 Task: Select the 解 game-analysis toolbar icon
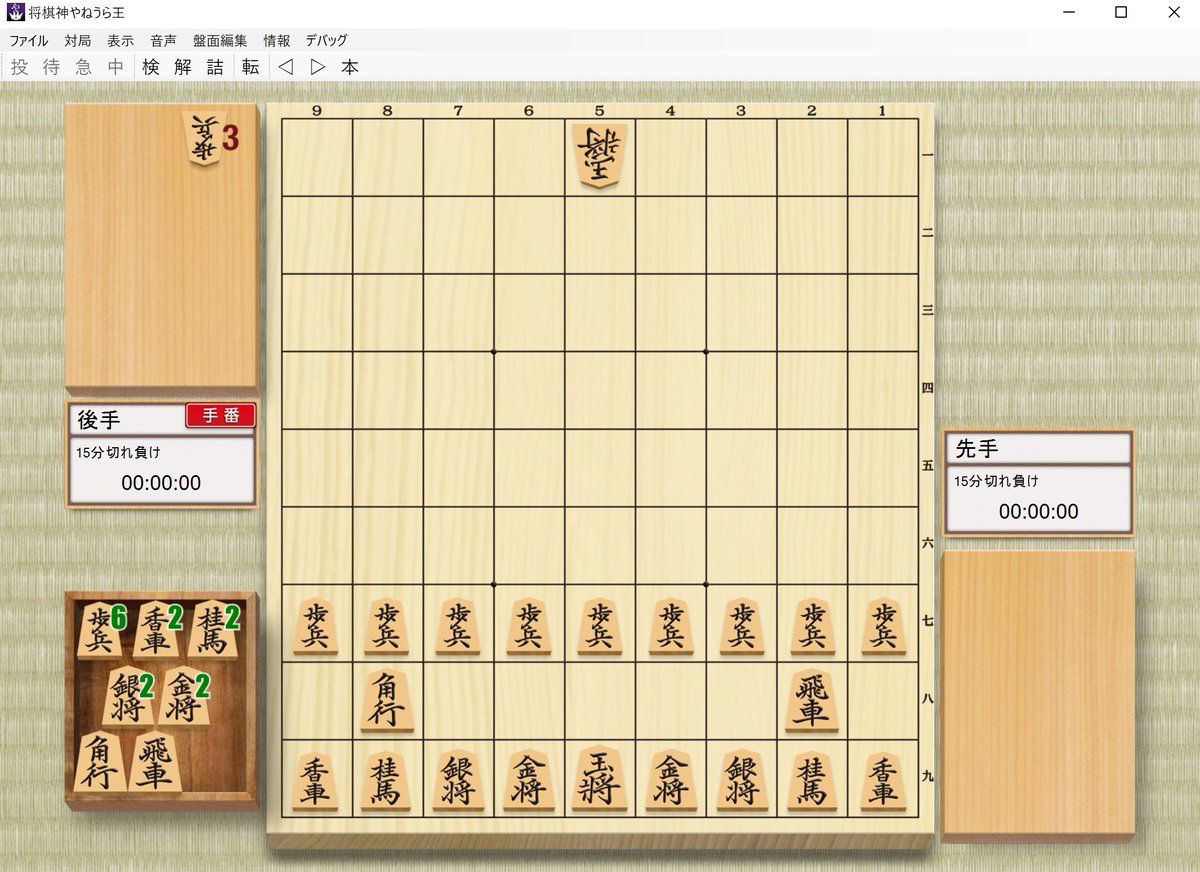(183, 67)
